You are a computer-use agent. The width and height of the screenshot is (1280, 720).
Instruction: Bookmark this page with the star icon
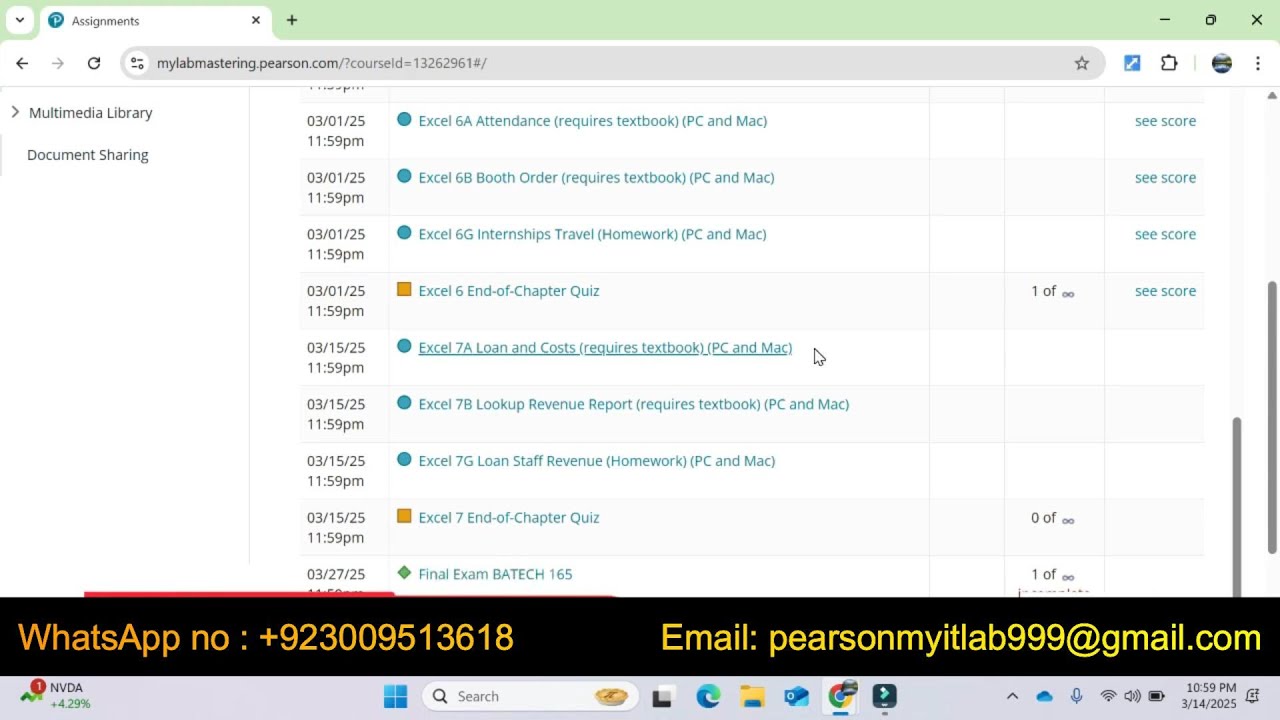(1082, 63)
